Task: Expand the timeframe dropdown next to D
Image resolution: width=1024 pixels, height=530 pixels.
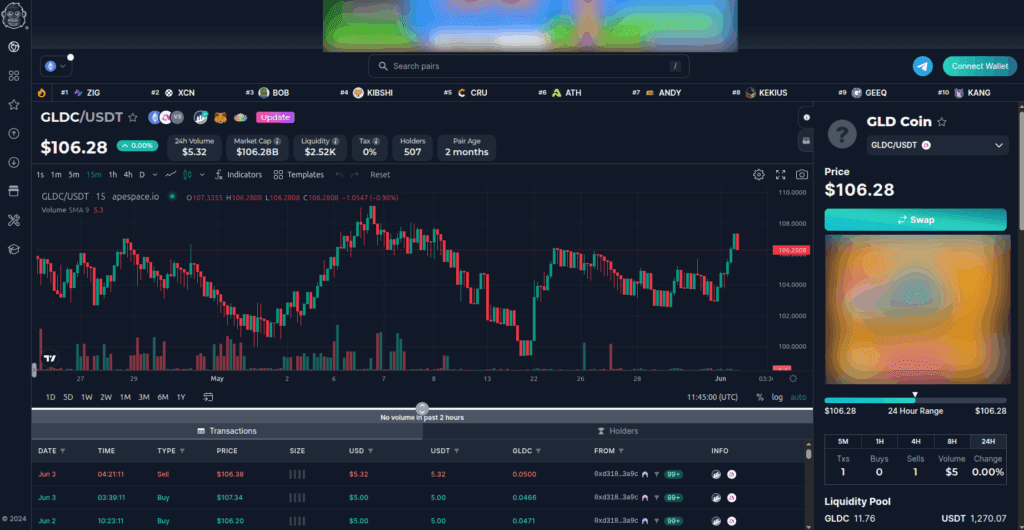Action: tap(155, 174)
